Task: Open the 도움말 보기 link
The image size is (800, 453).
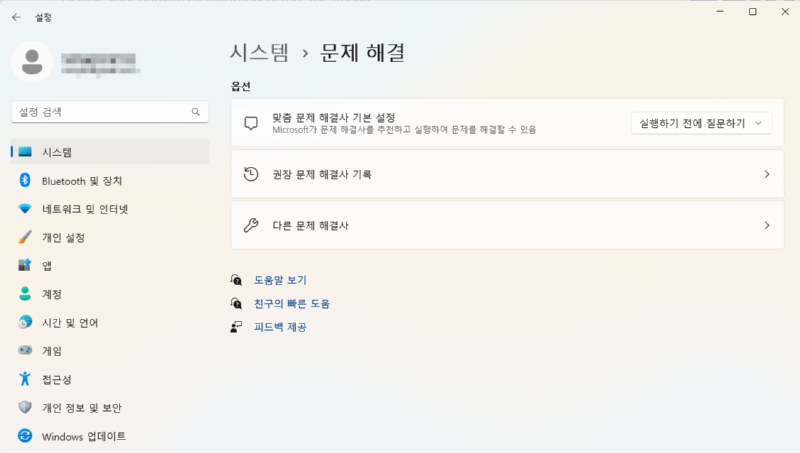Action: pos(279,280)
